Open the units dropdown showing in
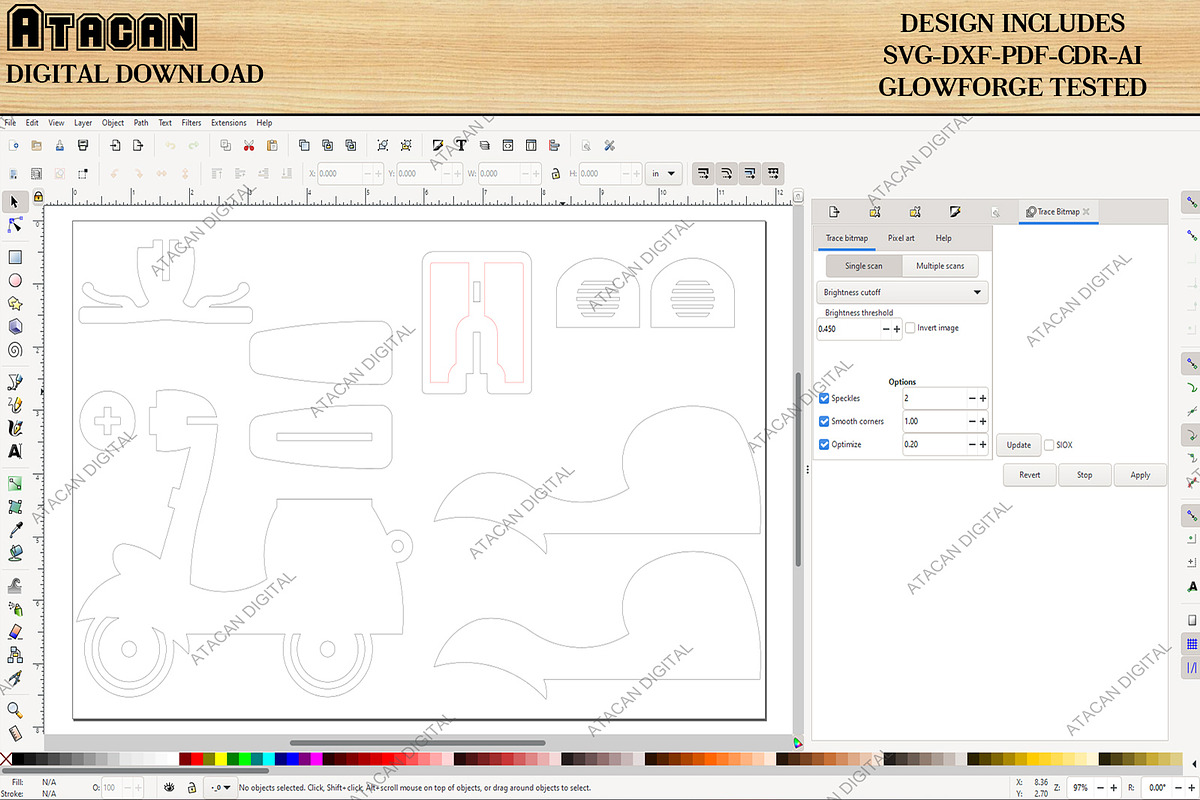Viewport: 1200px width, 800px height. 664,173
